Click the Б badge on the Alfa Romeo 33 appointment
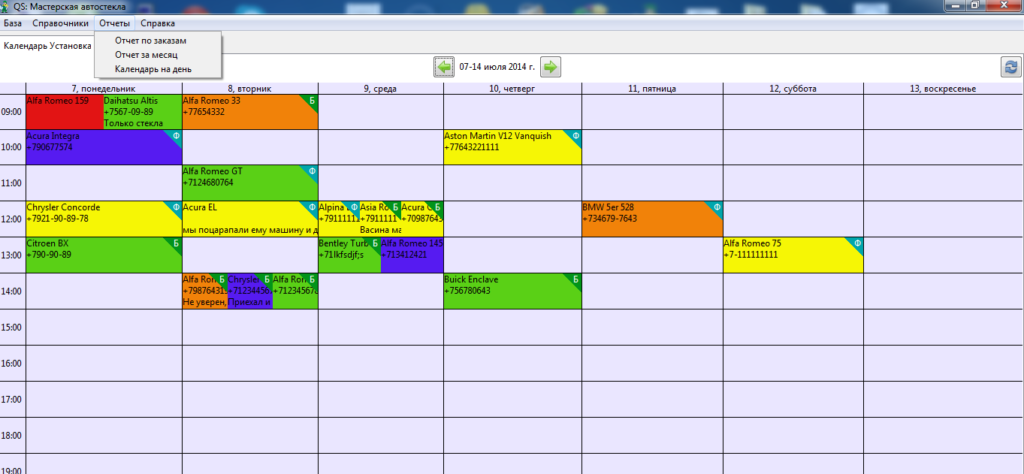Viewport: 1024px width, 474px height. [312, 99]
